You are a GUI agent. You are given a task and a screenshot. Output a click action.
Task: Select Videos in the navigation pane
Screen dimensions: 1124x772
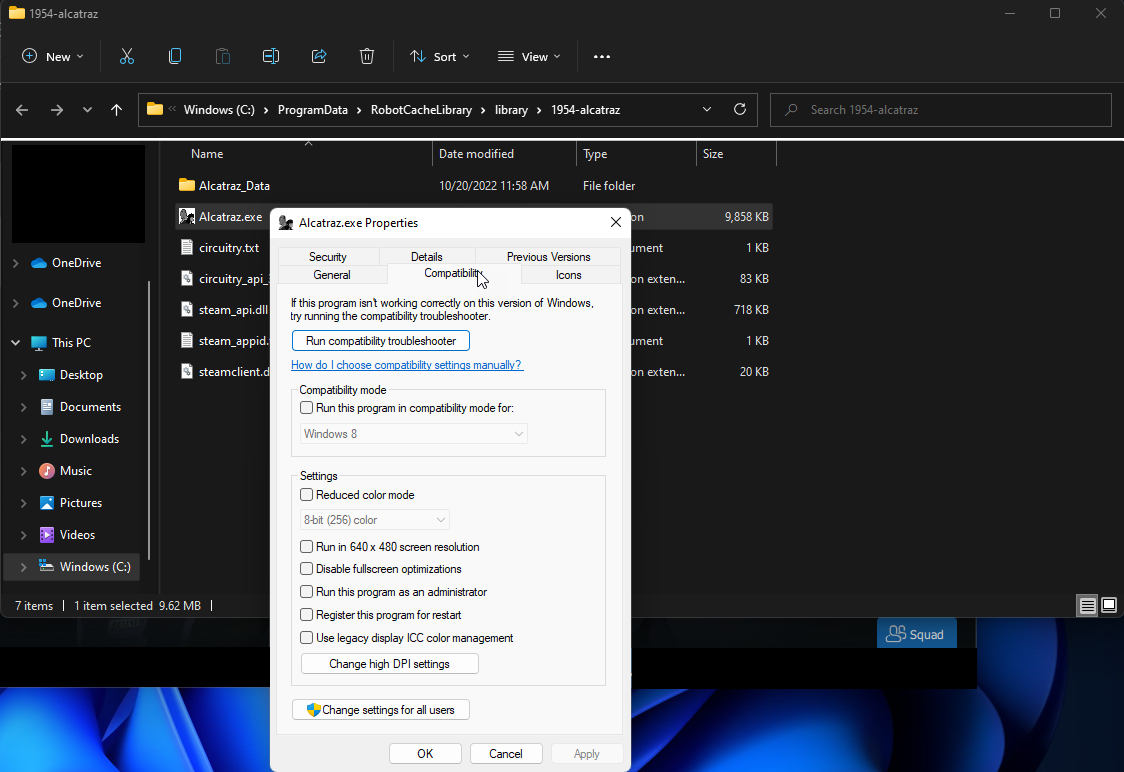click(77, 535)
